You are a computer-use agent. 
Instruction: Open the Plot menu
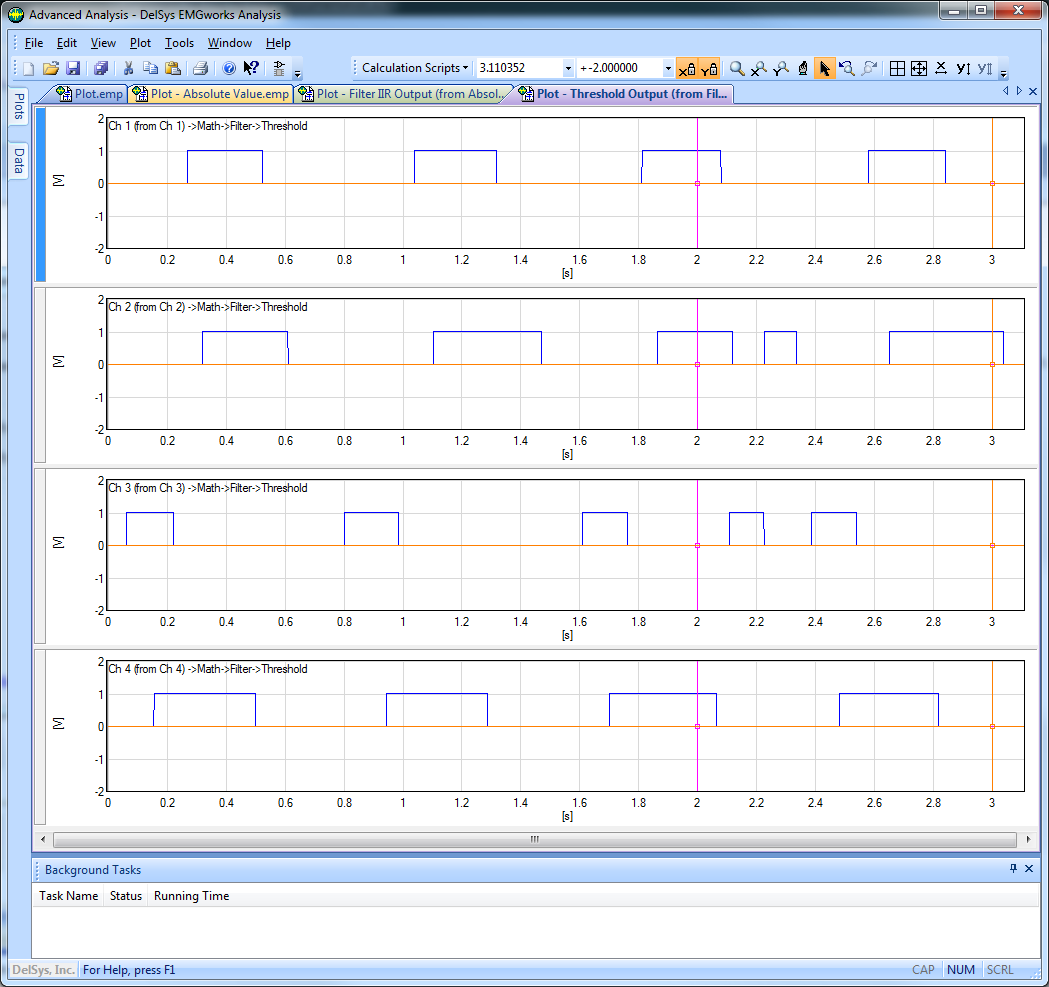(141, 43)
